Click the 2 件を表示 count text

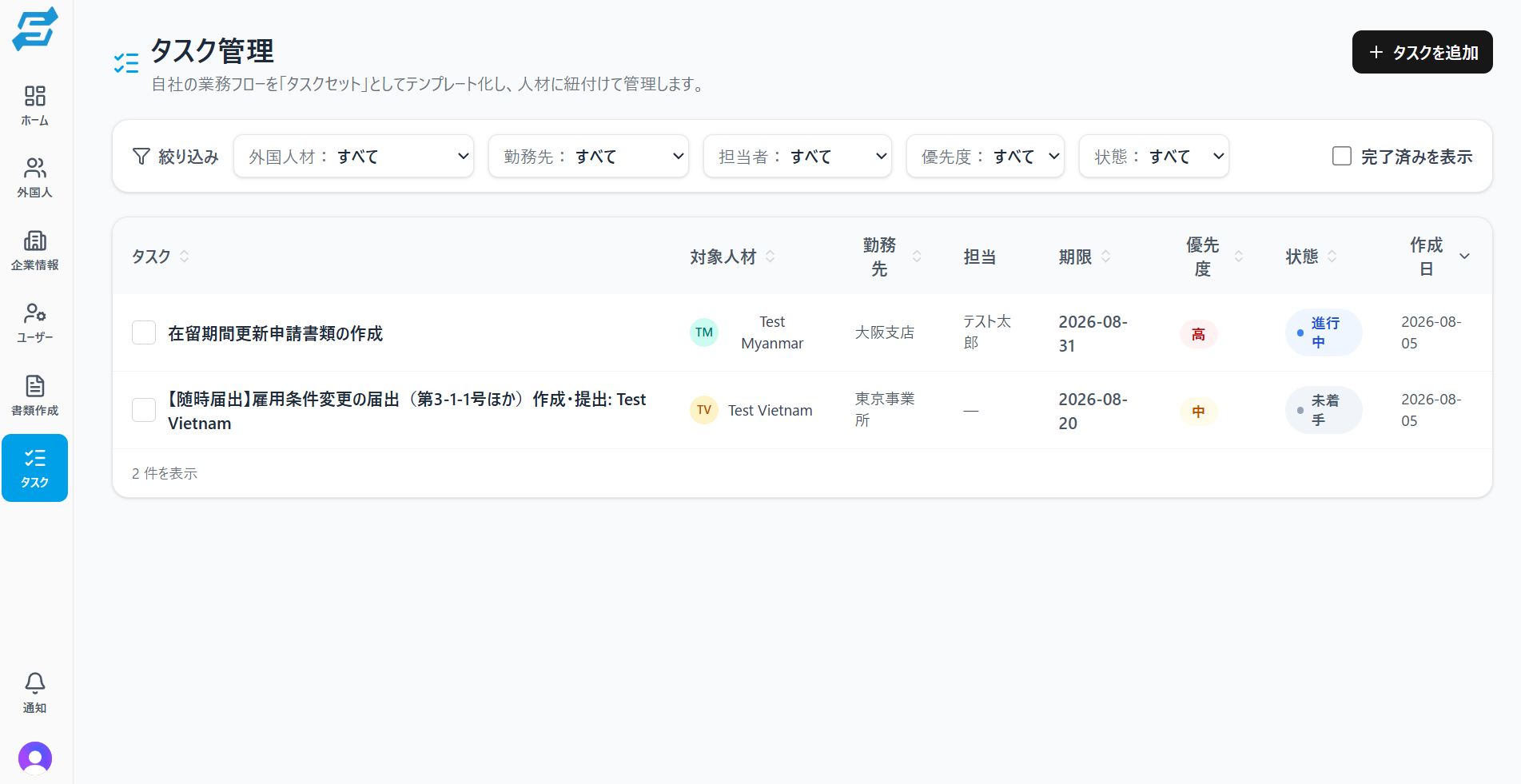(x=165, y=473)
